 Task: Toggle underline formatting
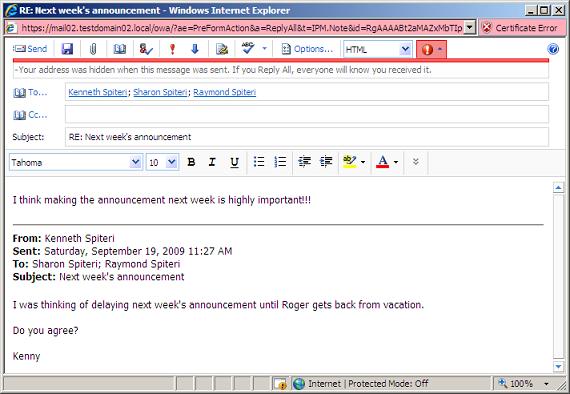[x=234, y=162]
